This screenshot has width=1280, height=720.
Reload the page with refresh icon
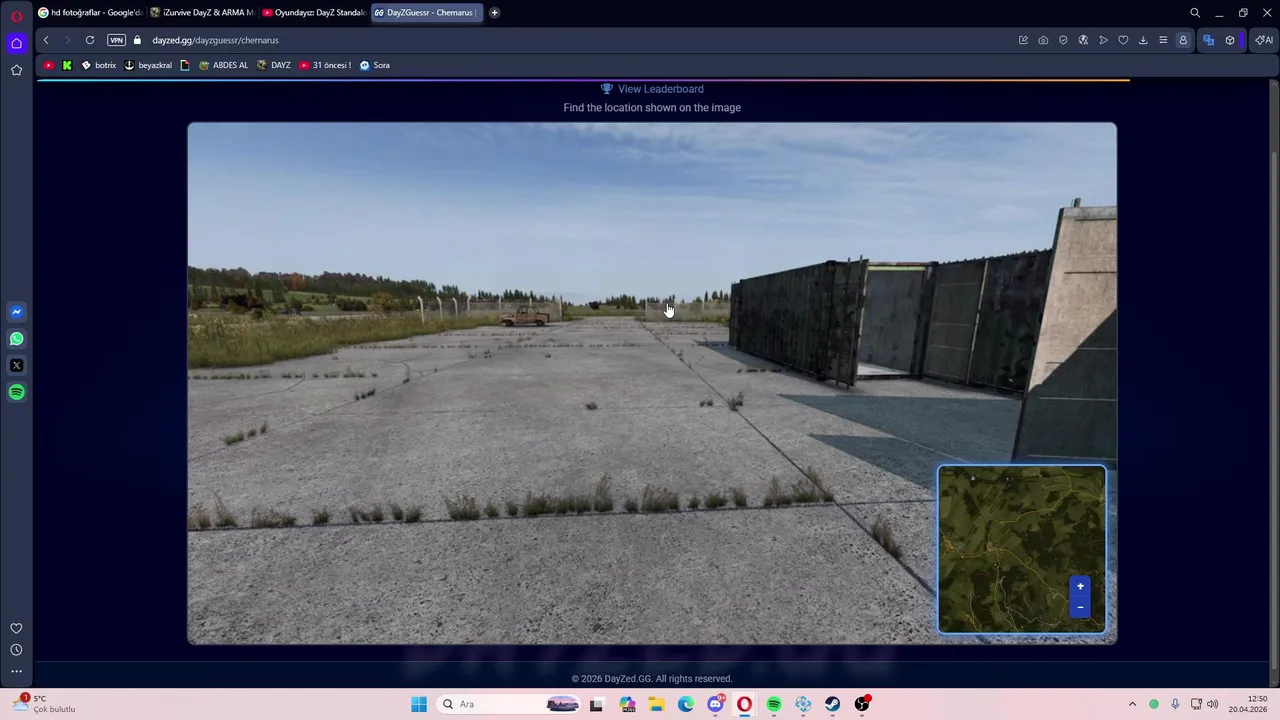click(x=90, y=40)
